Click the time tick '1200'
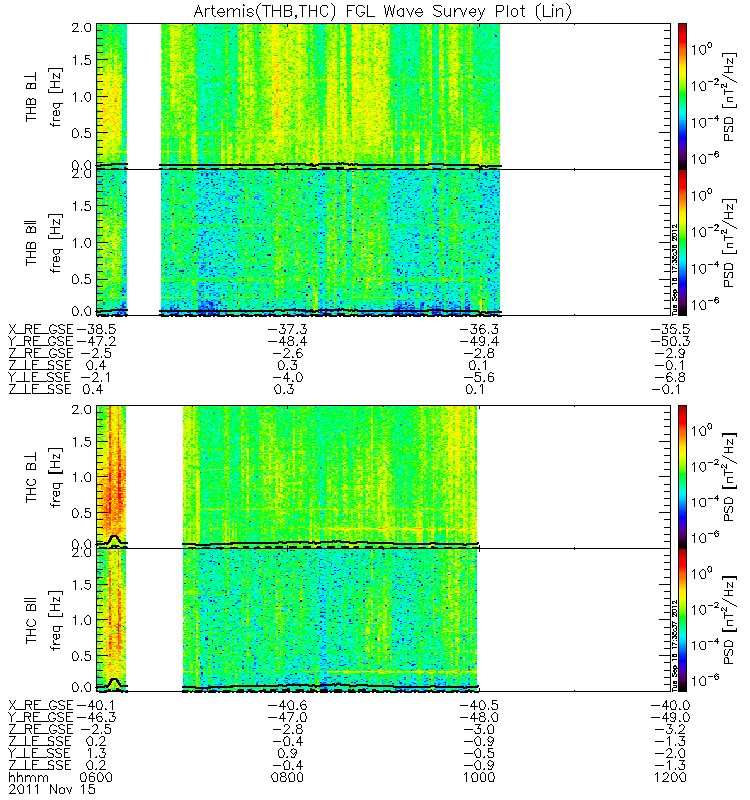This screenshot has width=750, height=800. (670, 778)
